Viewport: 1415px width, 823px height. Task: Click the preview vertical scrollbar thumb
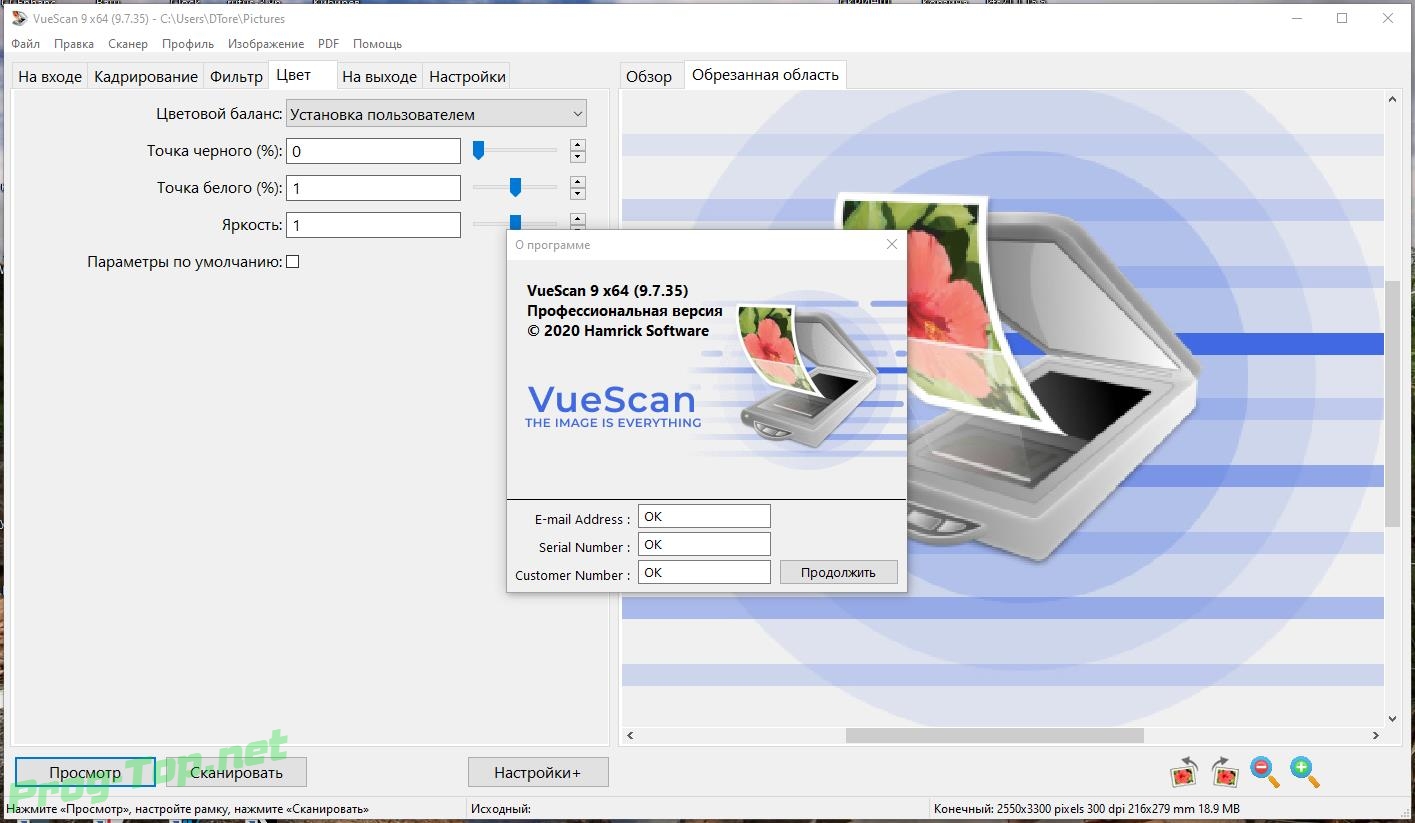tap(1392, 404)
